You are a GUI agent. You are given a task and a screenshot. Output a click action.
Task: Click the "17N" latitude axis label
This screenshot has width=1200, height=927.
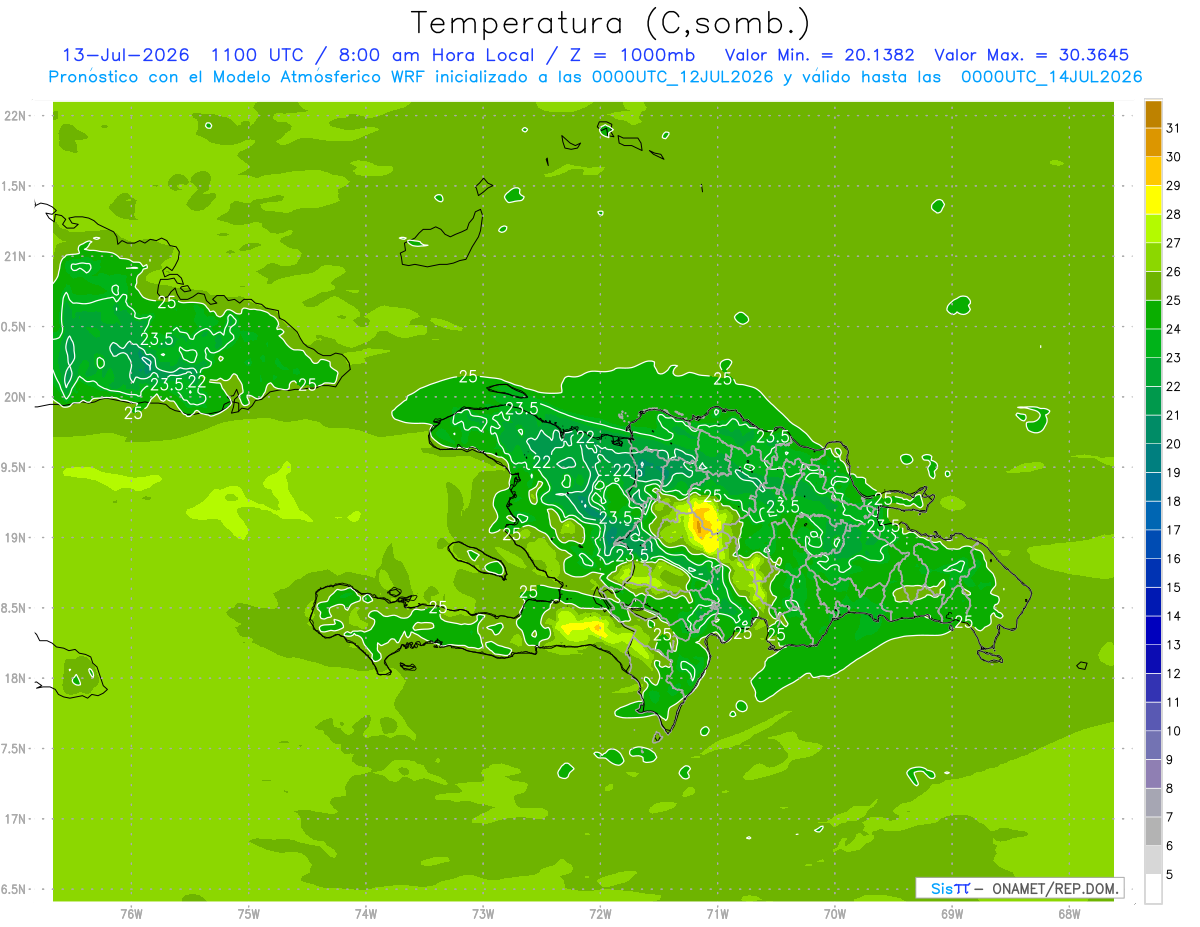click(x=16, y=819)
